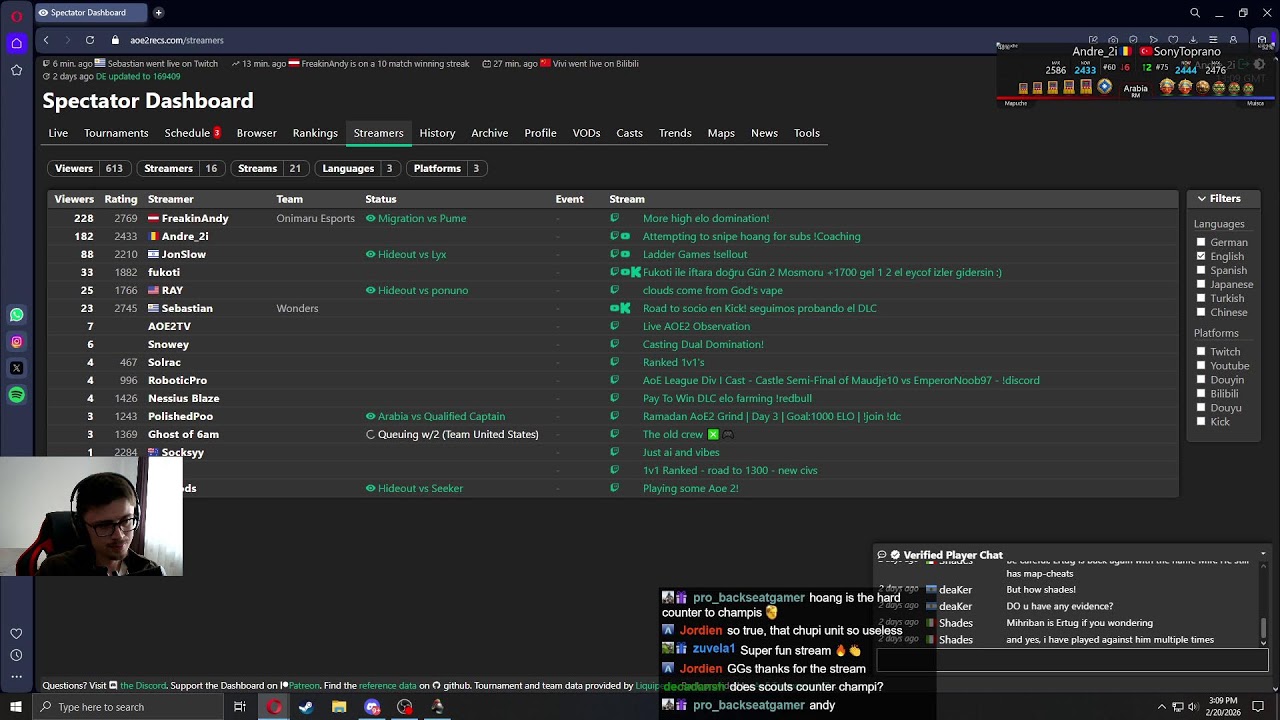Click the Twitch icon in FreakinAndy's stream row
Image resolution: width=1280 pixels, height=720 pixels.
coord(614,218)
